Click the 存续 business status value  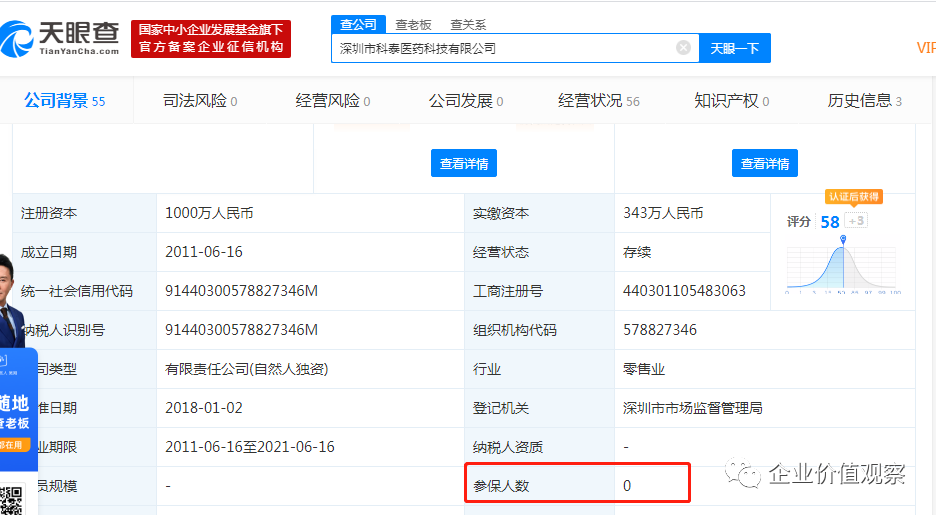(x=637, y=252)
